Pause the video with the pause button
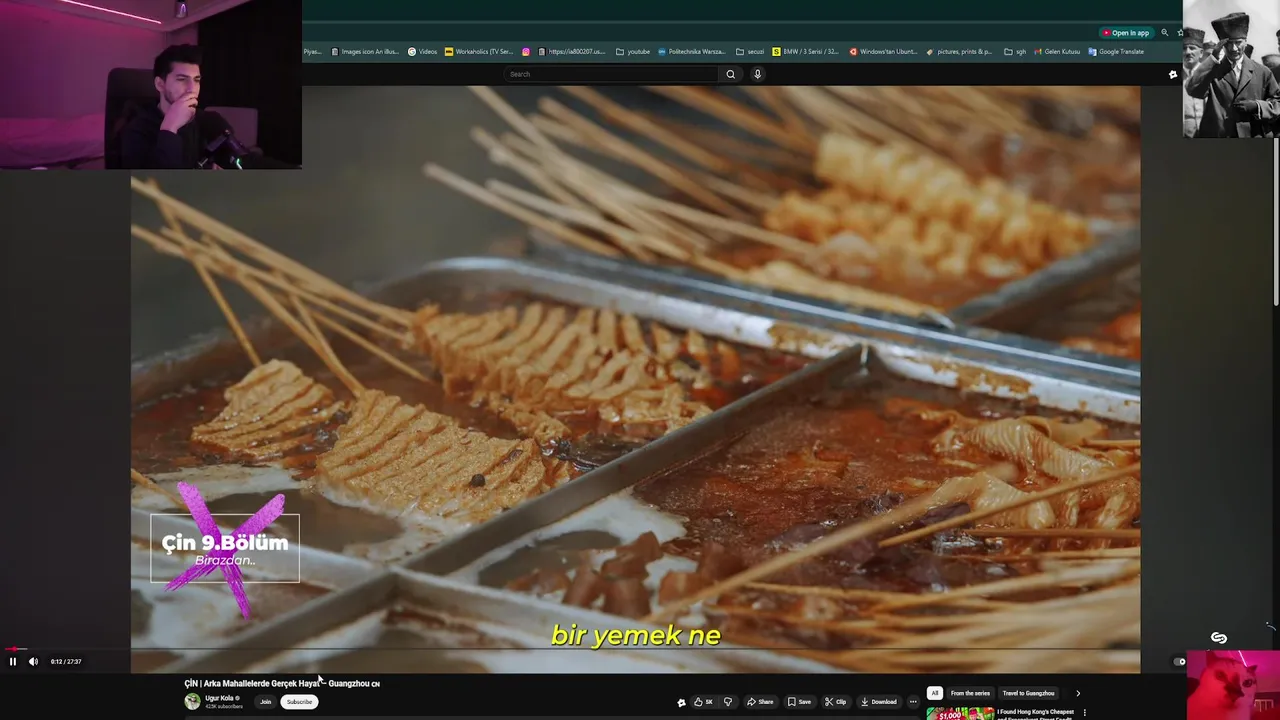 coord(13,661)
